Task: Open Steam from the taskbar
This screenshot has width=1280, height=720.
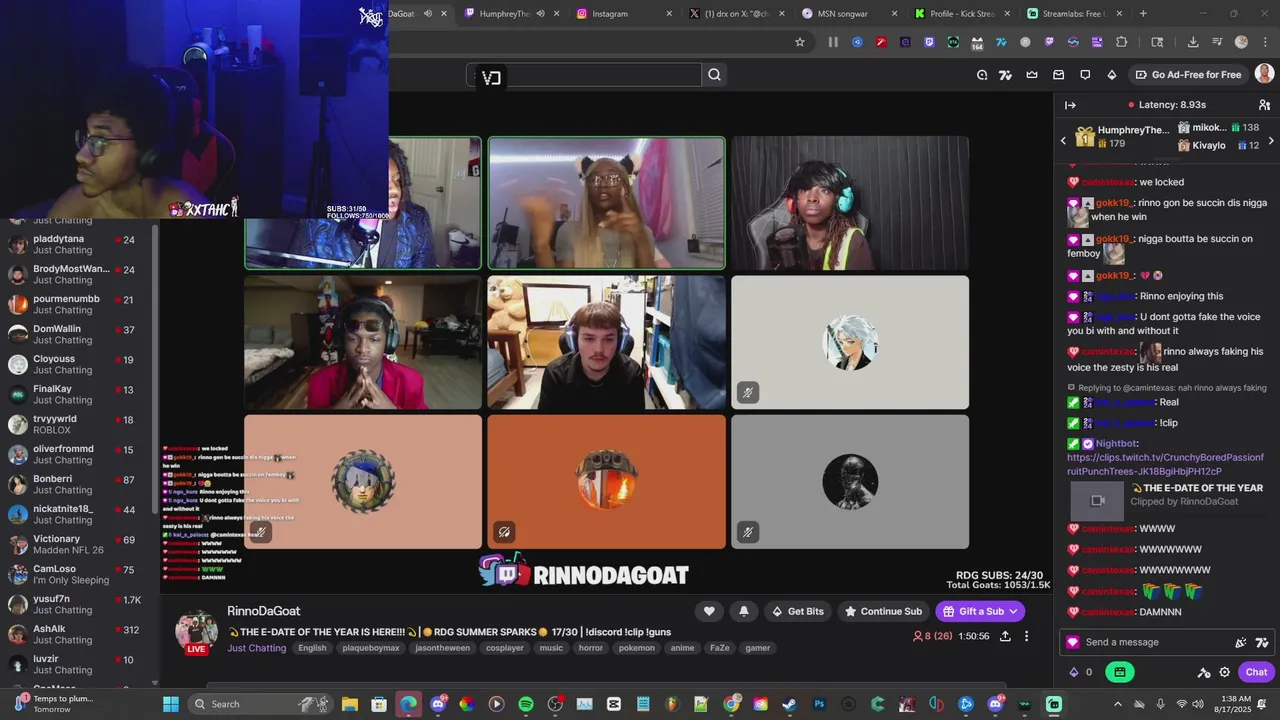Action: click(789, 704)
